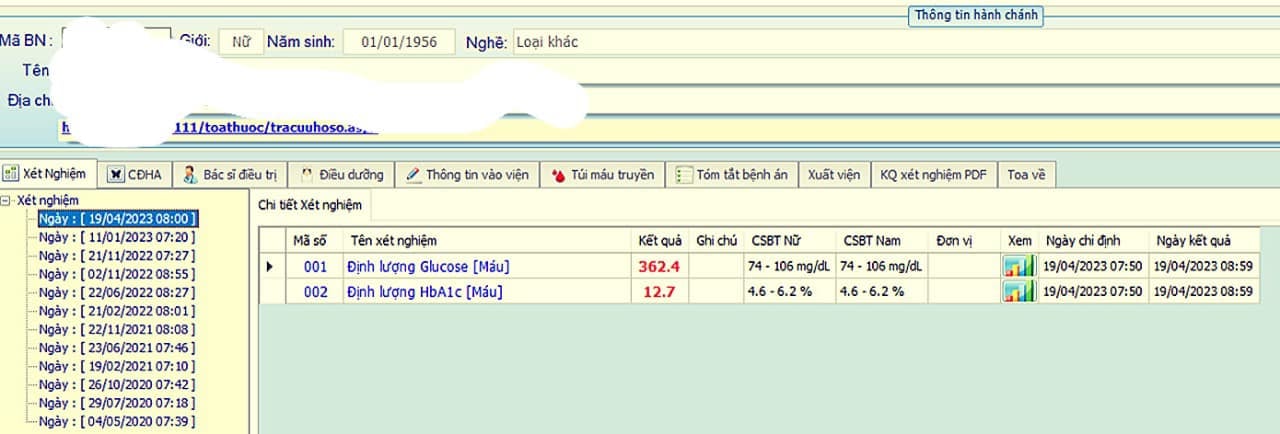The width and height of the screenshot is (1280, 434).
Task: Collapse the Xét nghiệm tree root
Action: (7, 201)
